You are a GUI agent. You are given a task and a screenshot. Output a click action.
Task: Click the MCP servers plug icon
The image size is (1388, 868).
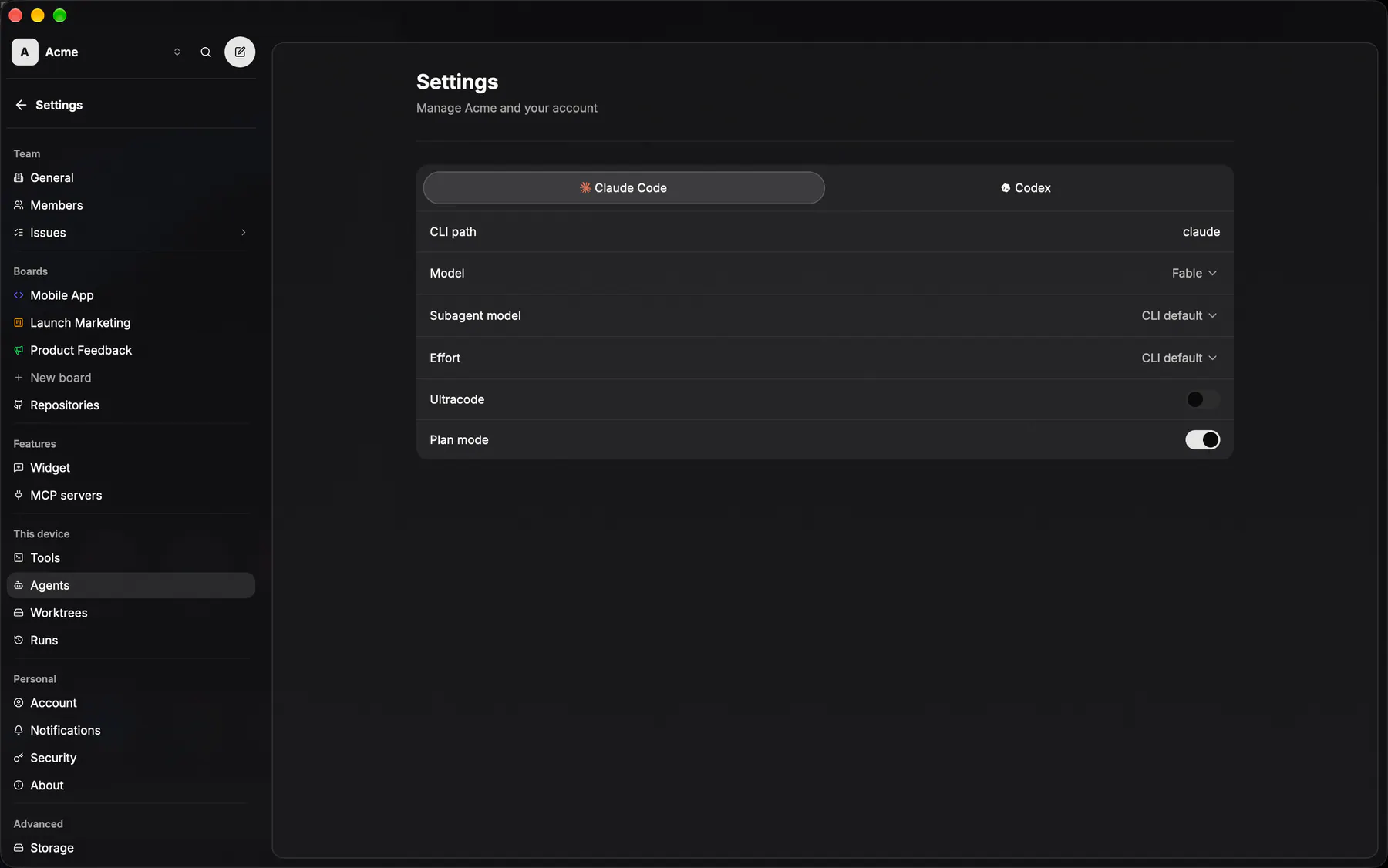(x=19, y=496)
